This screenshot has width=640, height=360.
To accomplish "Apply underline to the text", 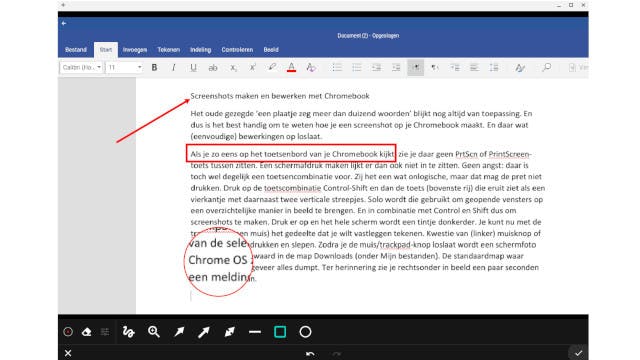I will tap(193, 68).
